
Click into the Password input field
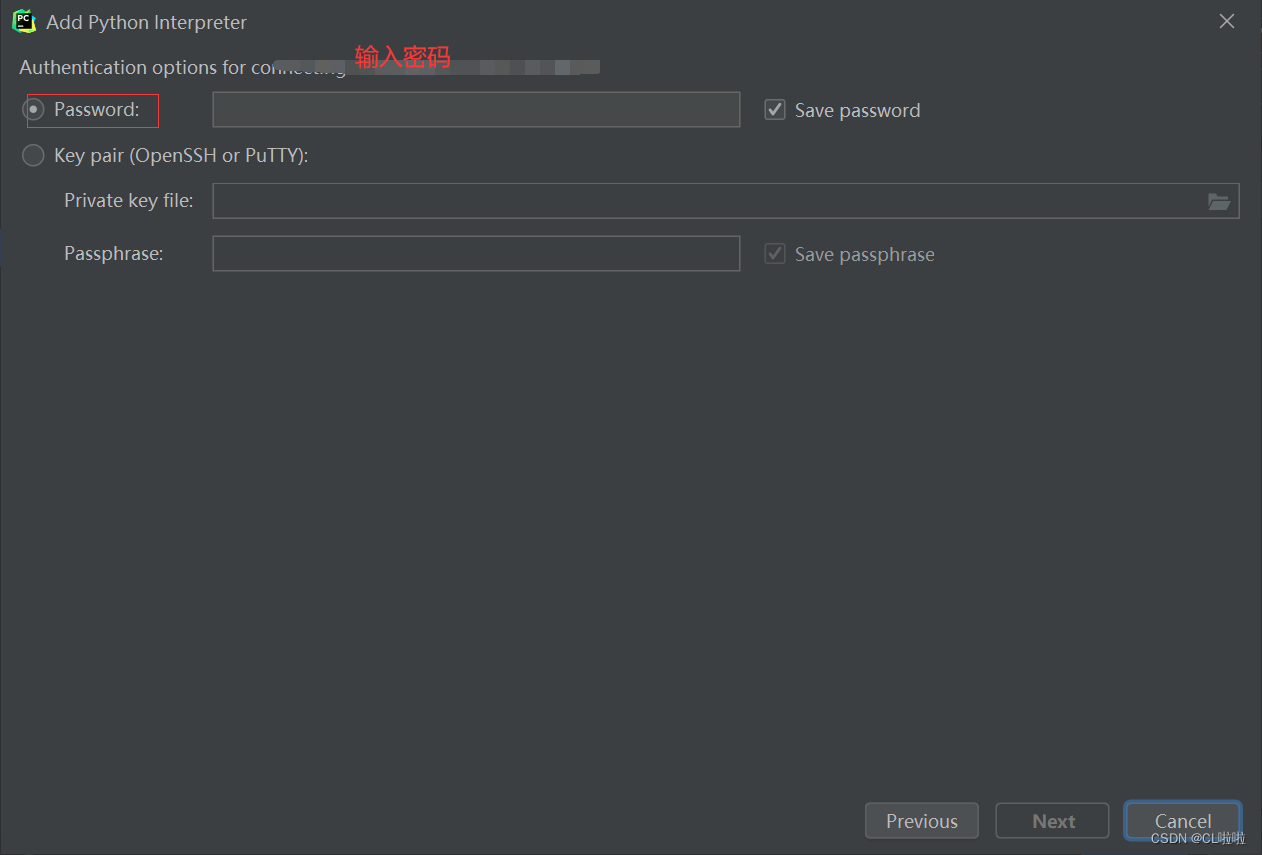(476, 110)
